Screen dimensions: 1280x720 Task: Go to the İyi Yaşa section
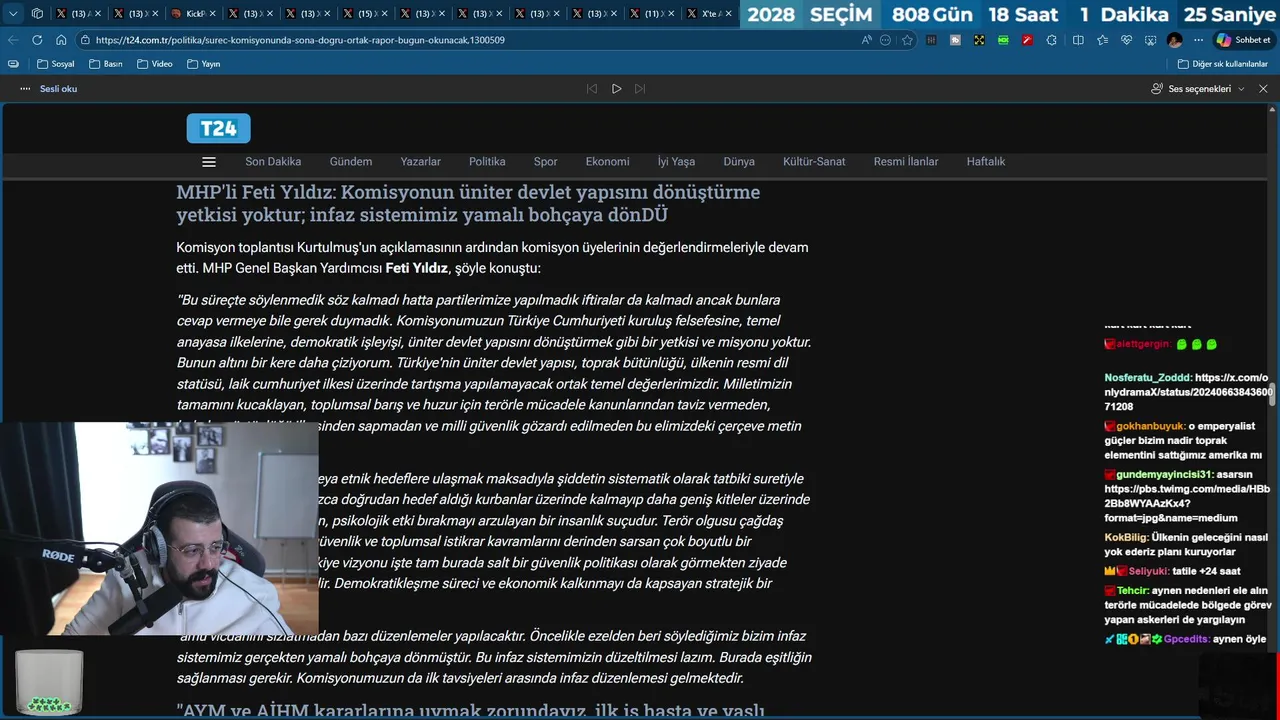pos(676,162)
